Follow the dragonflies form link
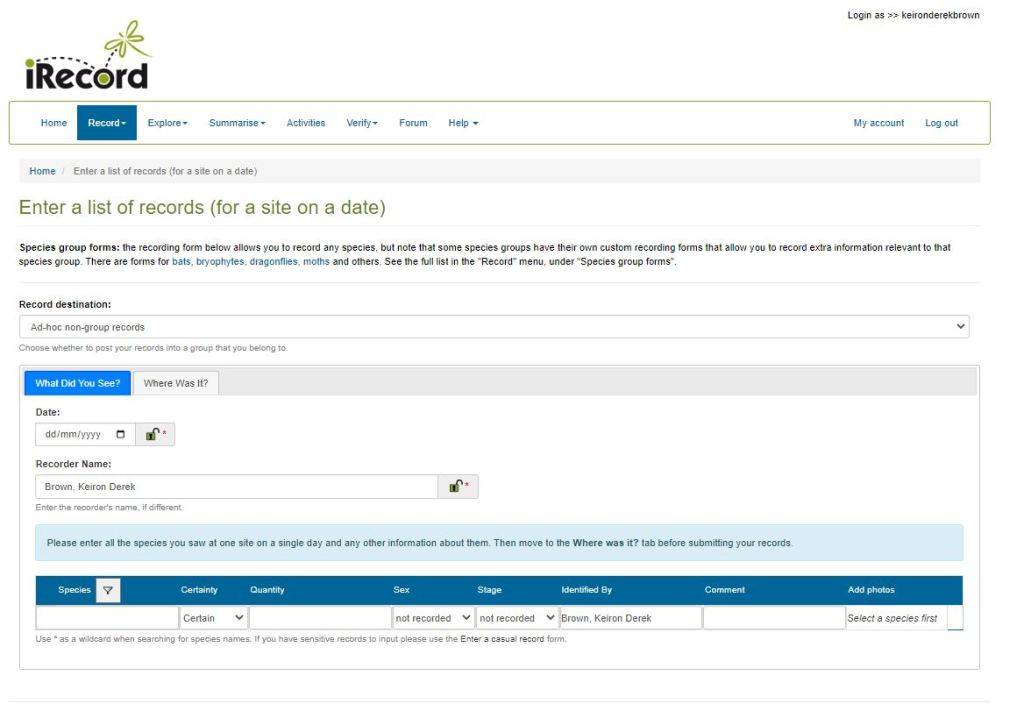Viewport: 1024px width, 704px height. 273,262
